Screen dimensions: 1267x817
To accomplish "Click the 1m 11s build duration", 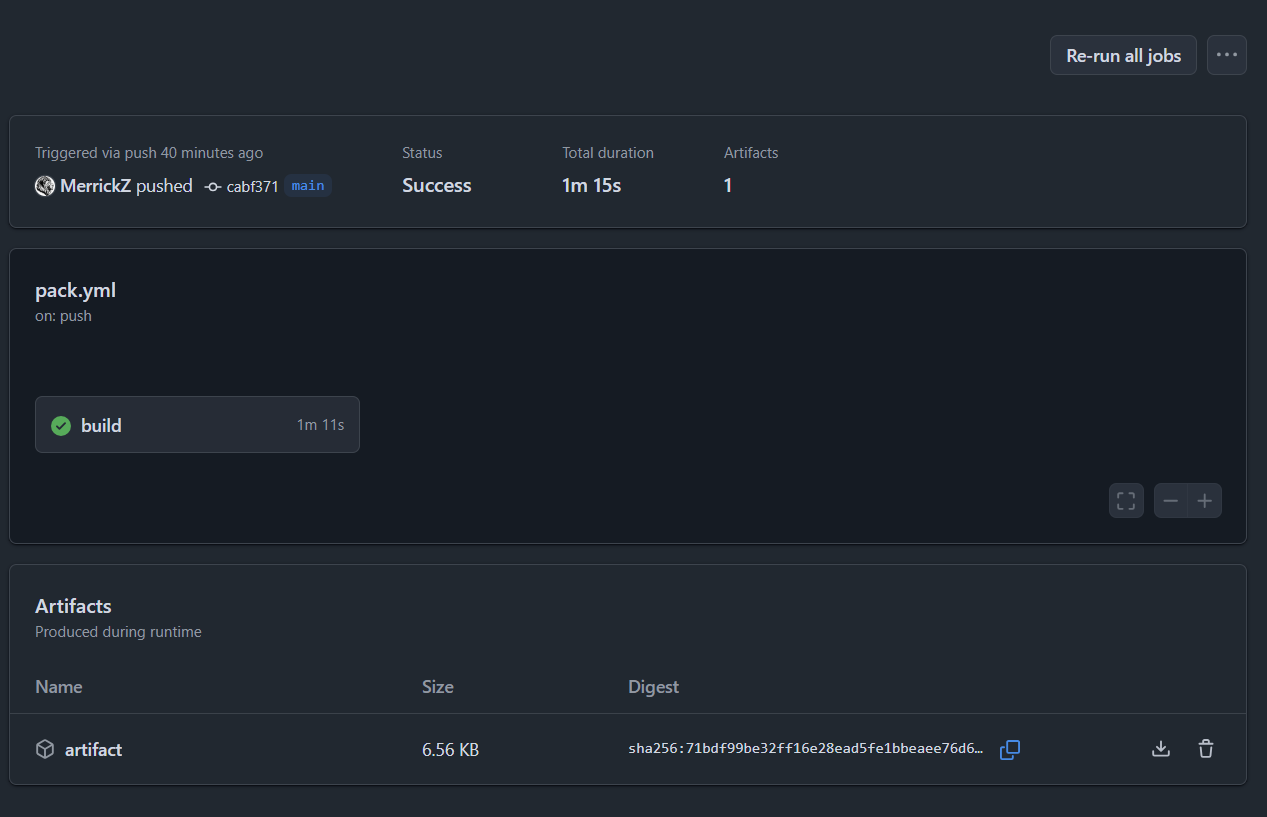I will point(320,425).
